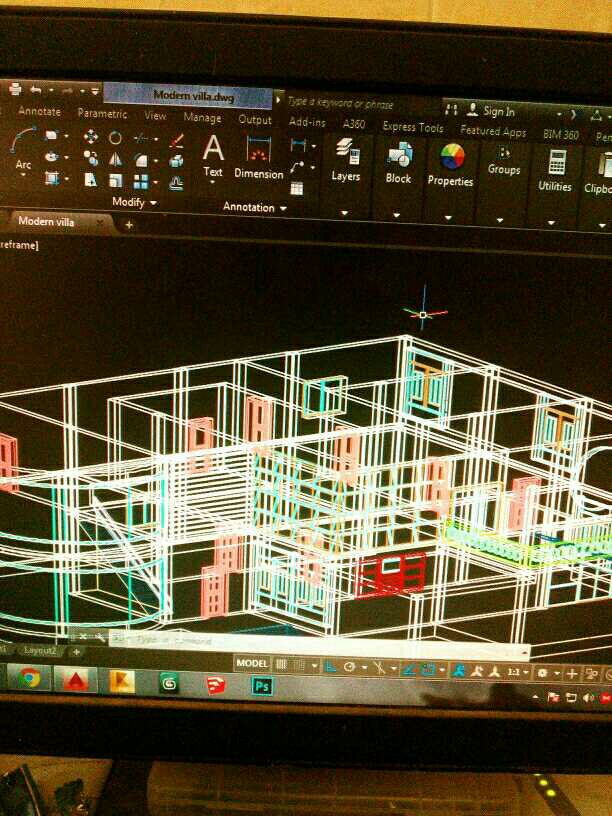Expand the Layers panel dropdown arrow
612x816 pixels.
pyautogui.click(x=344, y=213)
